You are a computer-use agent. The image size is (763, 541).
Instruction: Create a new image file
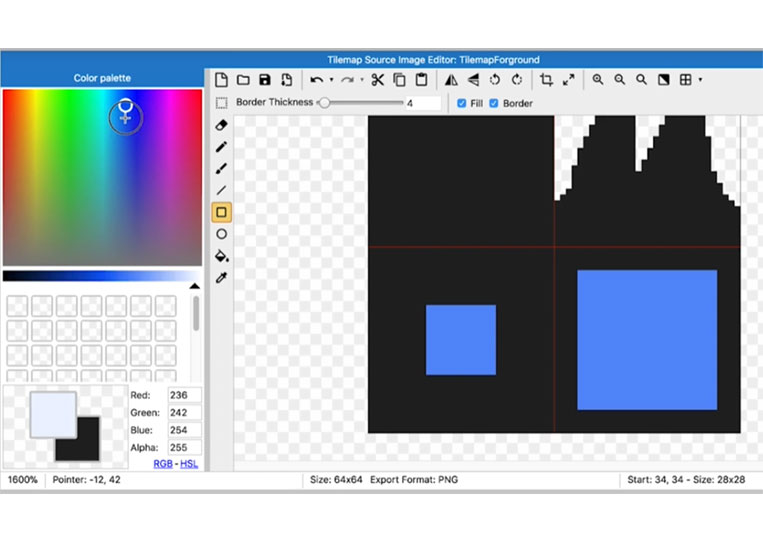[x=221, y=80]
